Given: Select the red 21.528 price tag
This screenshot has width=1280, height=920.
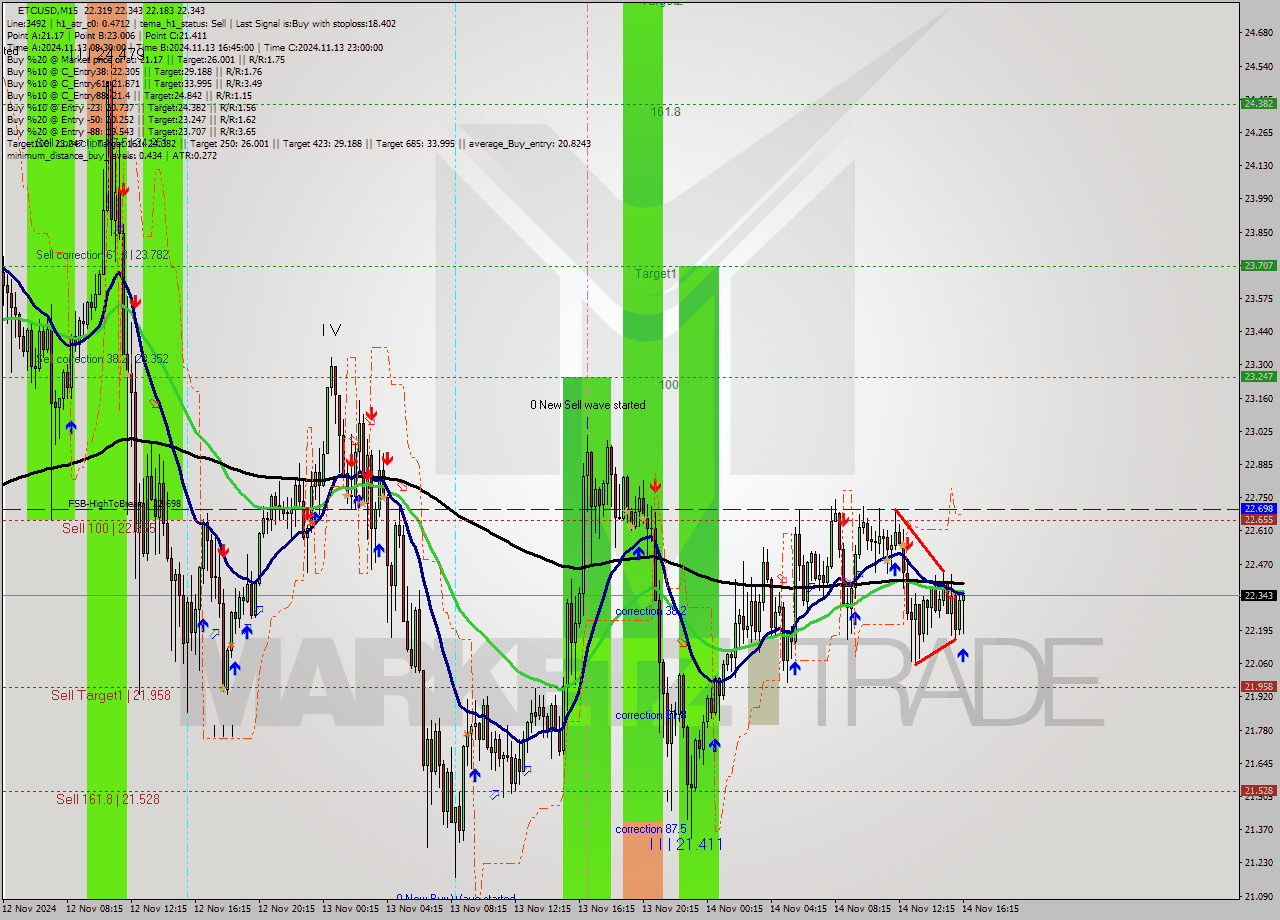Looking at the screenshot, I should coord(1258,790).
